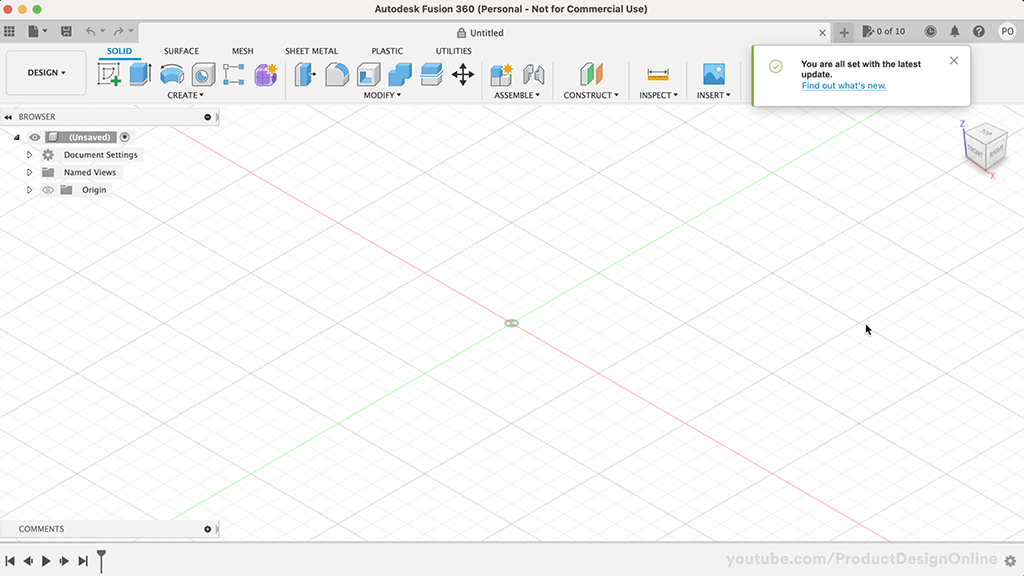Image resolution: width=1024 pixels, height=576 pixels.
Task: Switch to the SHEET METAL tab
Action: click(312, 51)
